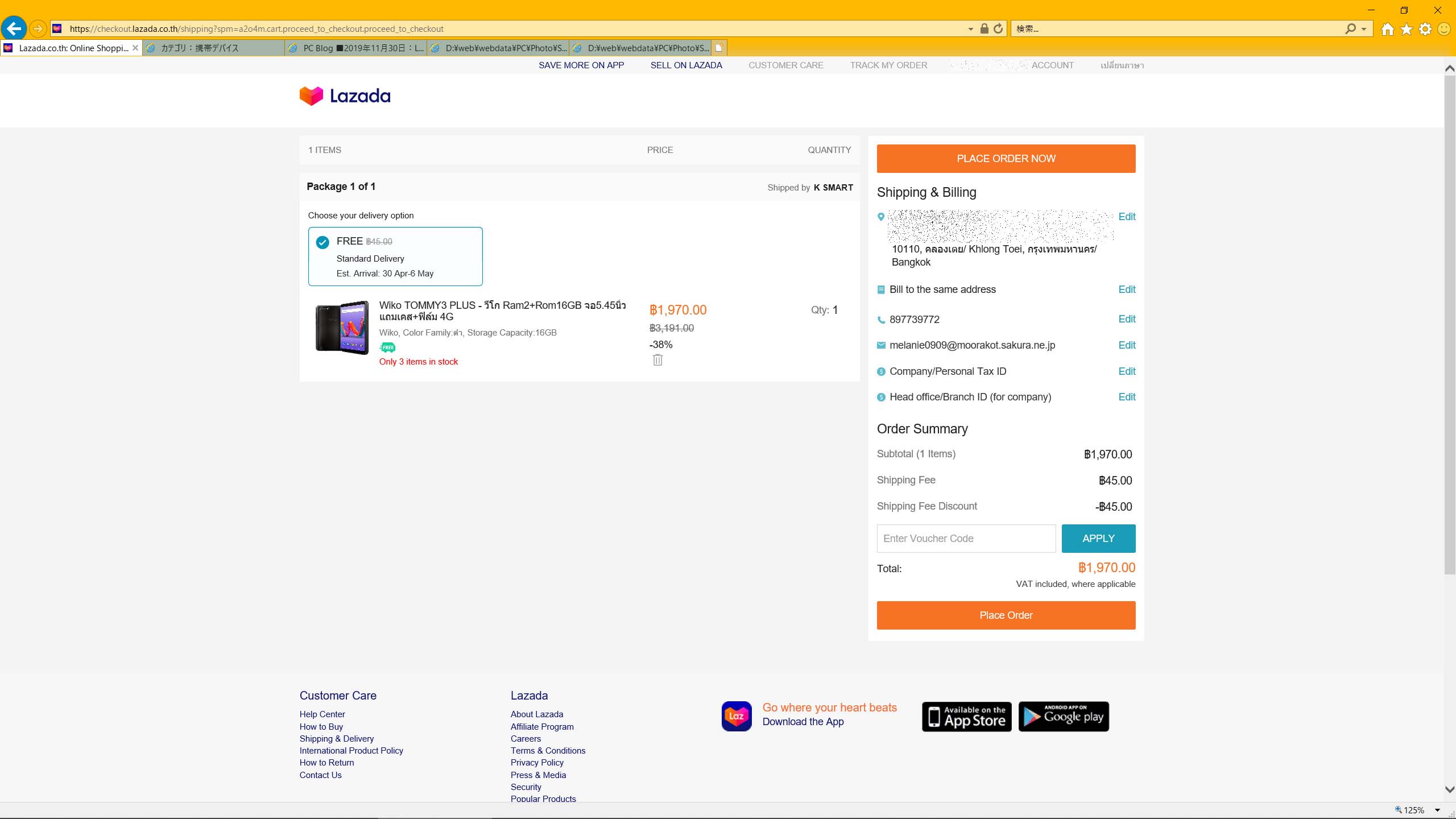Click the search magnifier icon
The height and width of the screenshot is (819, 1456).
[1350, 28]
